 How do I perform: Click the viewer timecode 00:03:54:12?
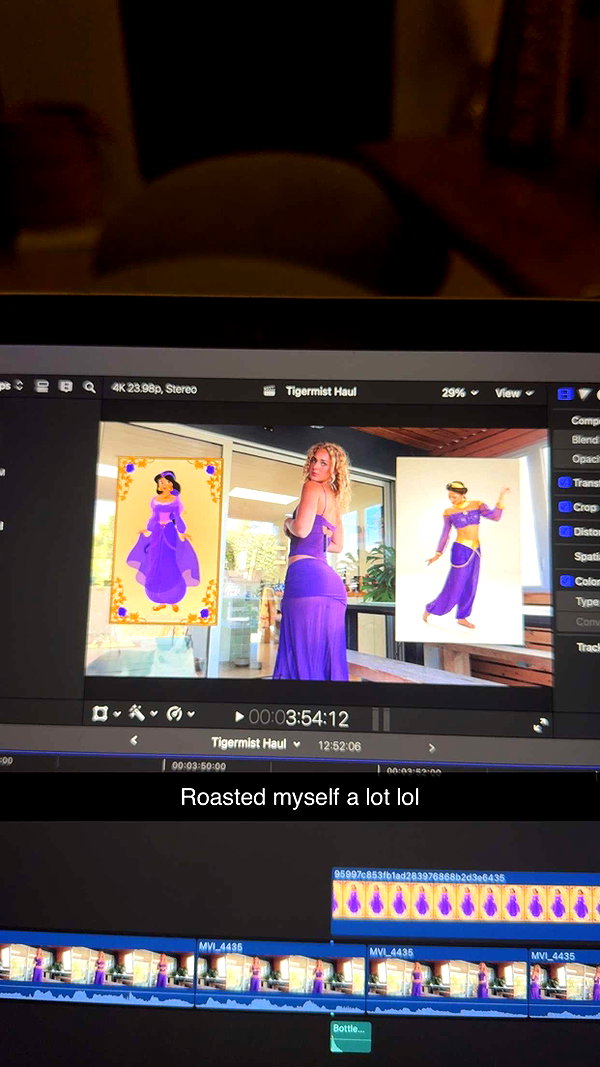tap(298, 718)
